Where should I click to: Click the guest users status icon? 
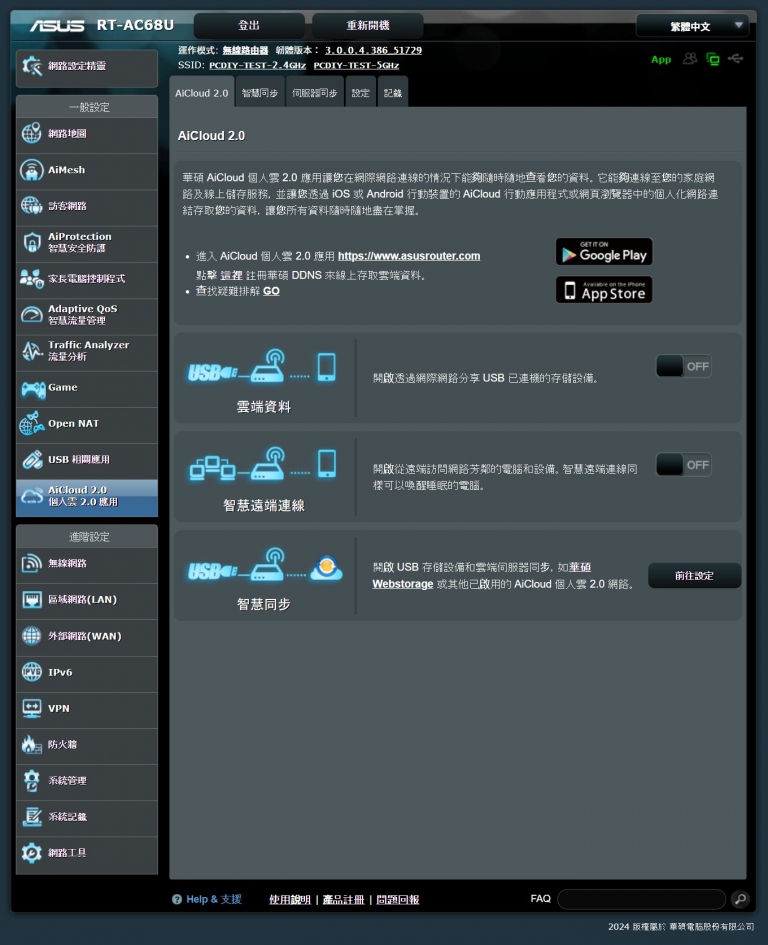click(x=690, y=58)
